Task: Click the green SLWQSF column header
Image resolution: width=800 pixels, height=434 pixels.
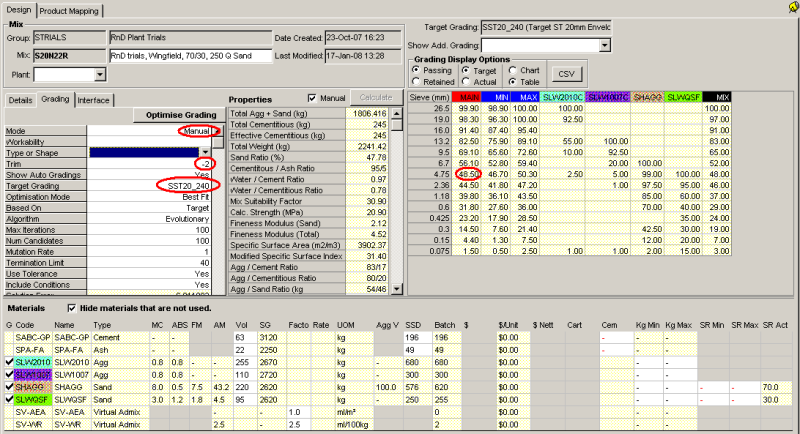Action: (684, 97)
